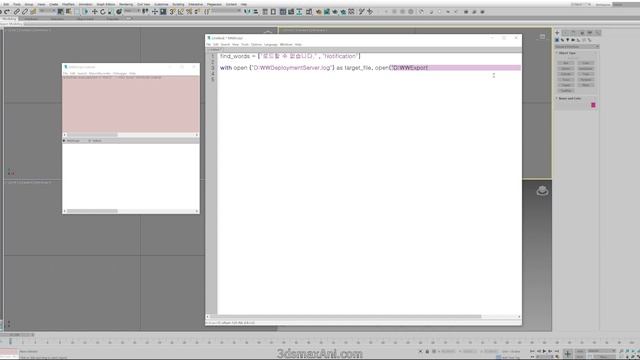Screen dimensions: 640x360
Task: Open Standard Primitives category dropdown
Action: pos(576,47)
